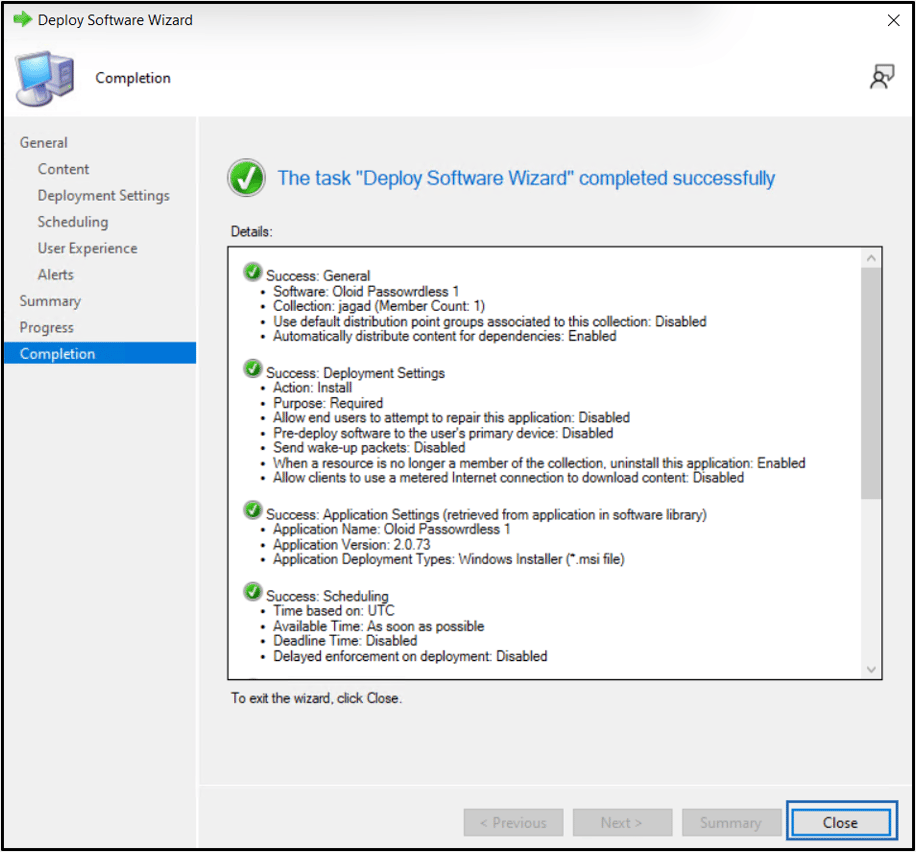Click the Success: Scheduling checkmark icon
The width and height of the screenshot is (916, 852).
click(x=252, y=591)
